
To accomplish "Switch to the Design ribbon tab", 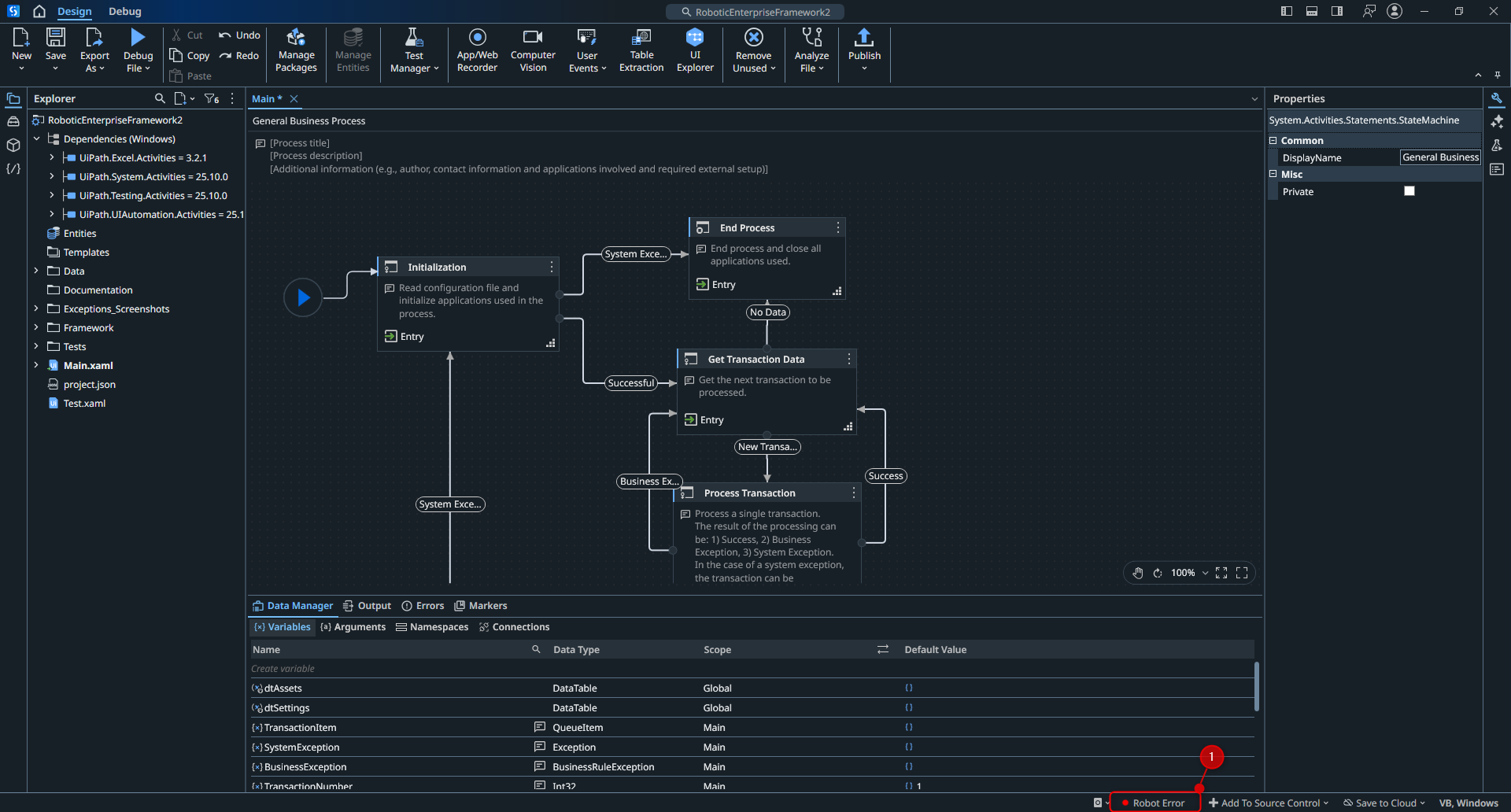I will pos(75,11).
